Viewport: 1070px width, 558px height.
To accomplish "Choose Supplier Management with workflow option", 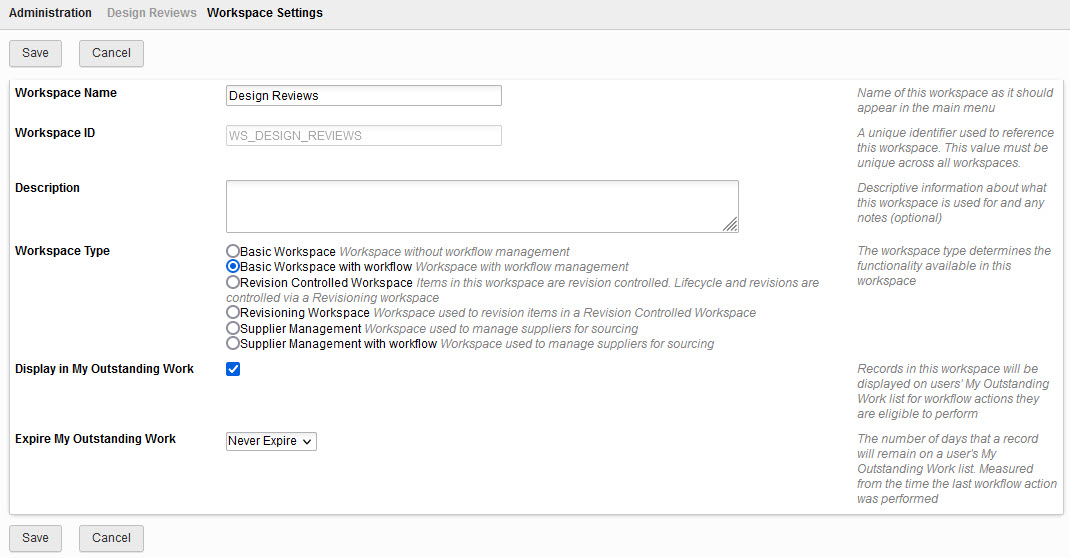I will pos(233,343).
